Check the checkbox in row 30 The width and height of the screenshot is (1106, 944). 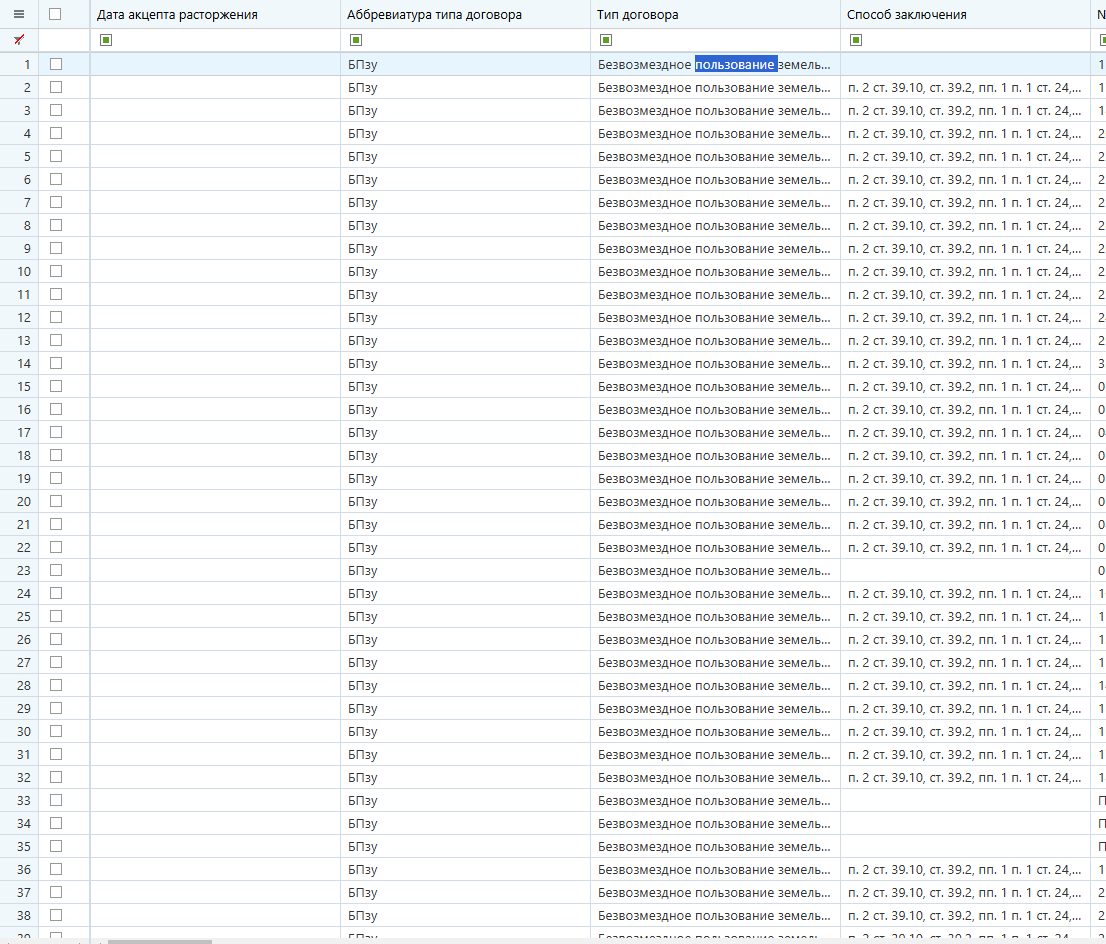click(x=56, y=732)
